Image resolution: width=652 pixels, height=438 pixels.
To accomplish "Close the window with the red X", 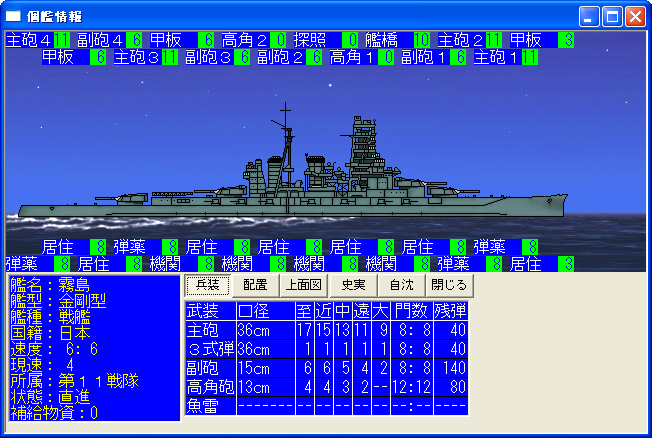I will (635, 17).
